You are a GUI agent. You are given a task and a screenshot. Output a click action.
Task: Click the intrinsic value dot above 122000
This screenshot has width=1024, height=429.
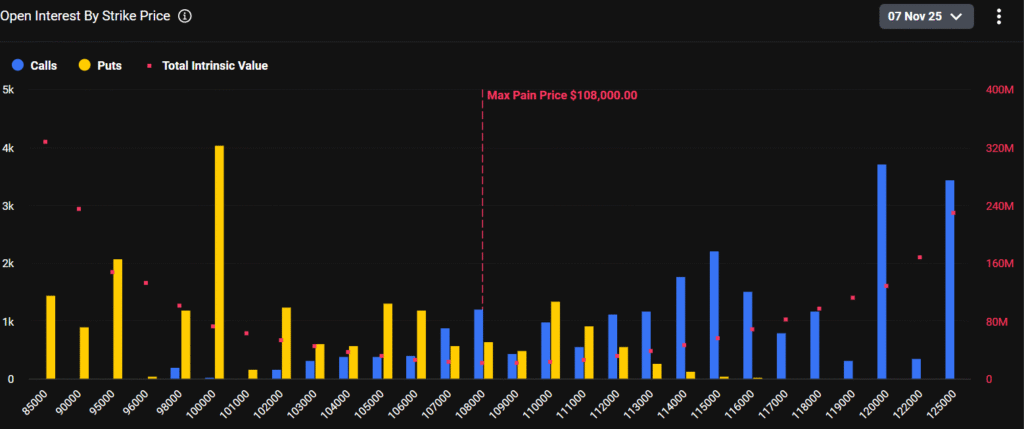(920, 257)
